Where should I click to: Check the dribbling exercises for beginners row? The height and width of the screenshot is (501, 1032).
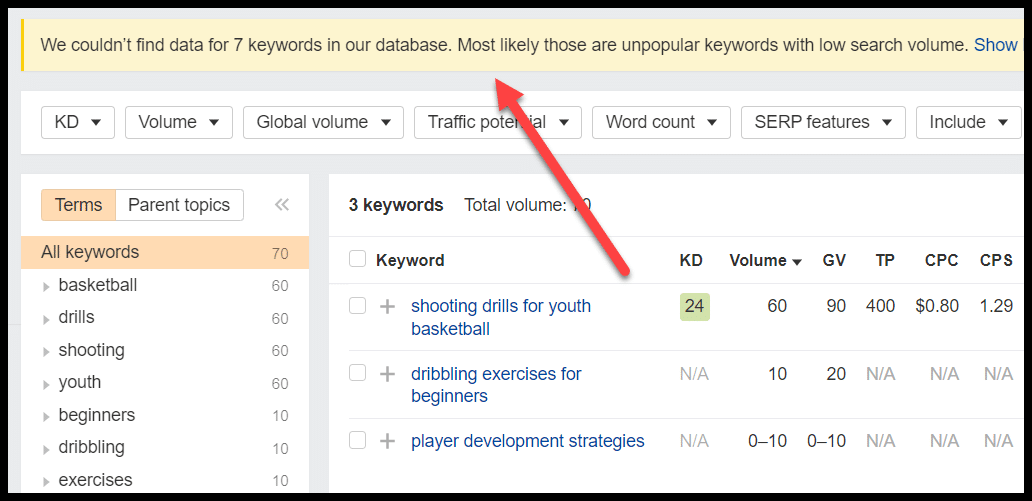click(357, 374)
